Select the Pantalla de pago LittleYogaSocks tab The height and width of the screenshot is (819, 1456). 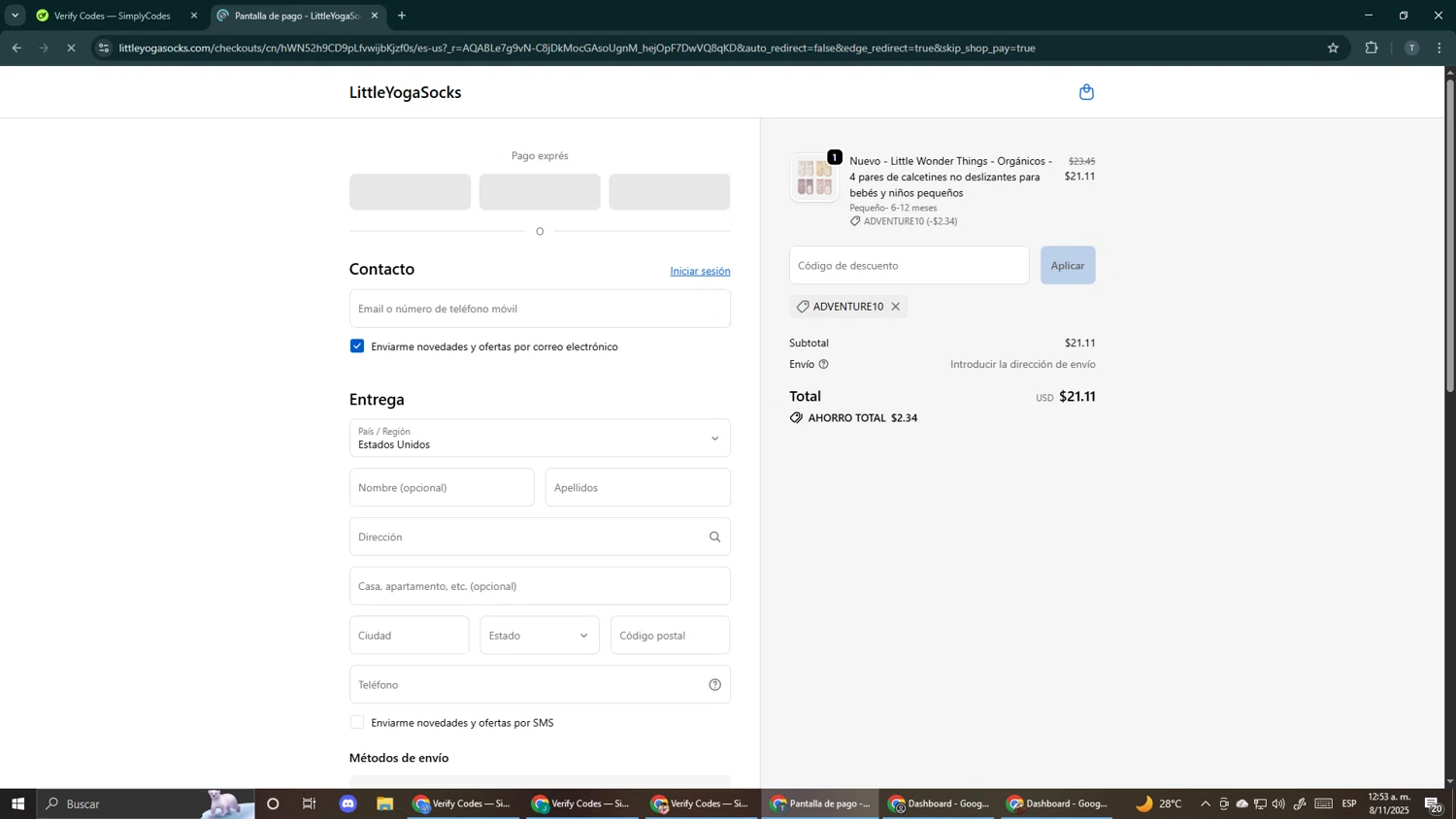point(297,16)
